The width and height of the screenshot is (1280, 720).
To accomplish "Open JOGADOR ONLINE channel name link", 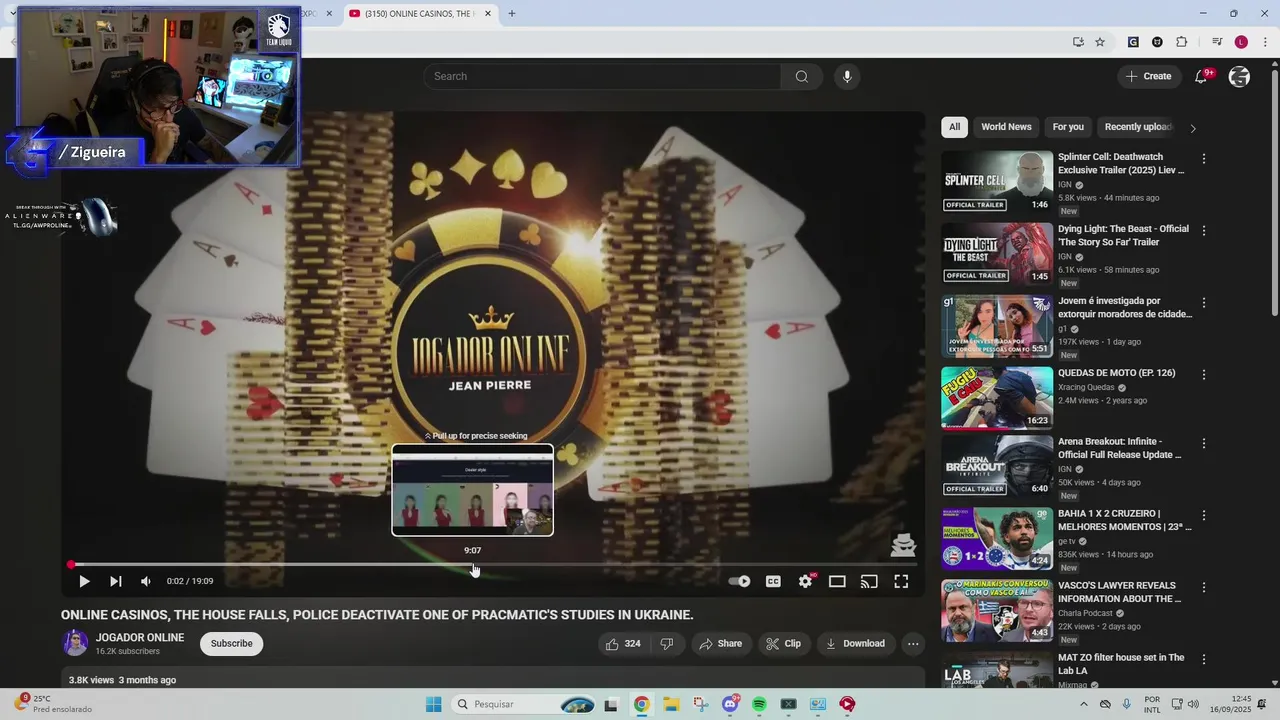I will point(140,638).
